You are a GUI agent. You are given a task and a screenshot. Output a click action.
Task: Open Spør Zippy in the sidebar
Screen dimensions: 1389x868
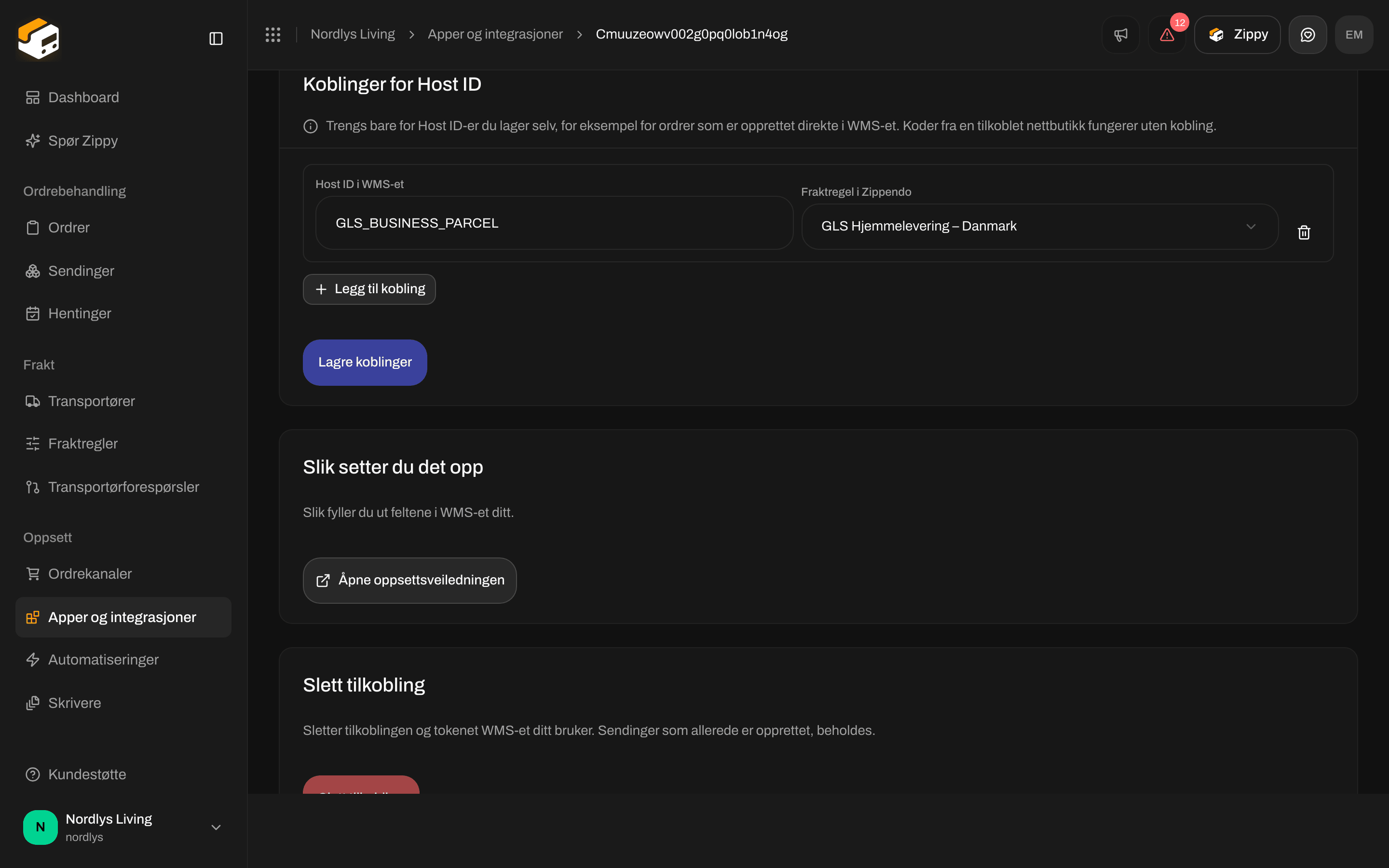click(x=123, y=141)
